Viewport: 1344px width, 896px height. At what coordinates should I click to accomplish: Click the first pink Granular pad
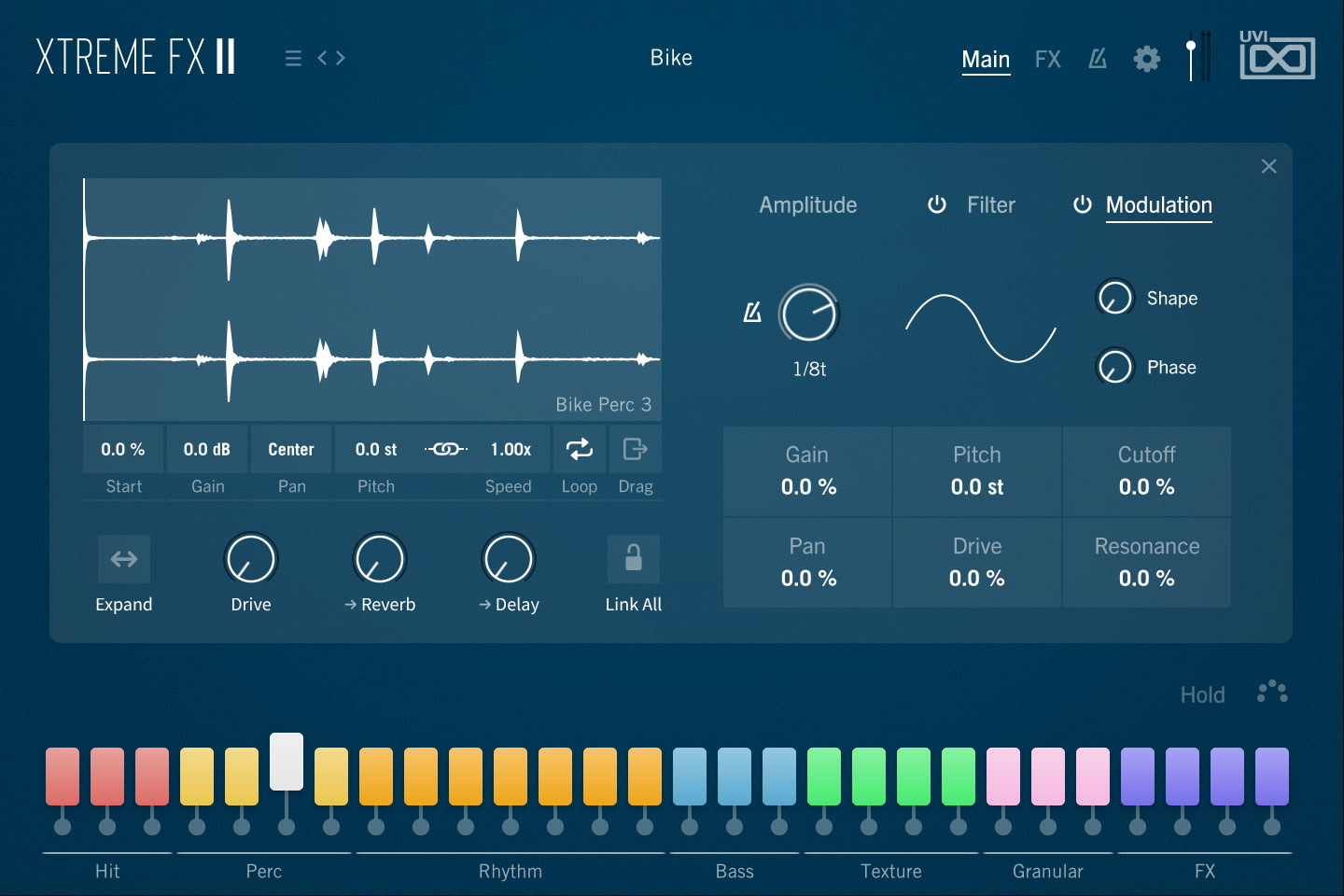[x=1003, y=777]
